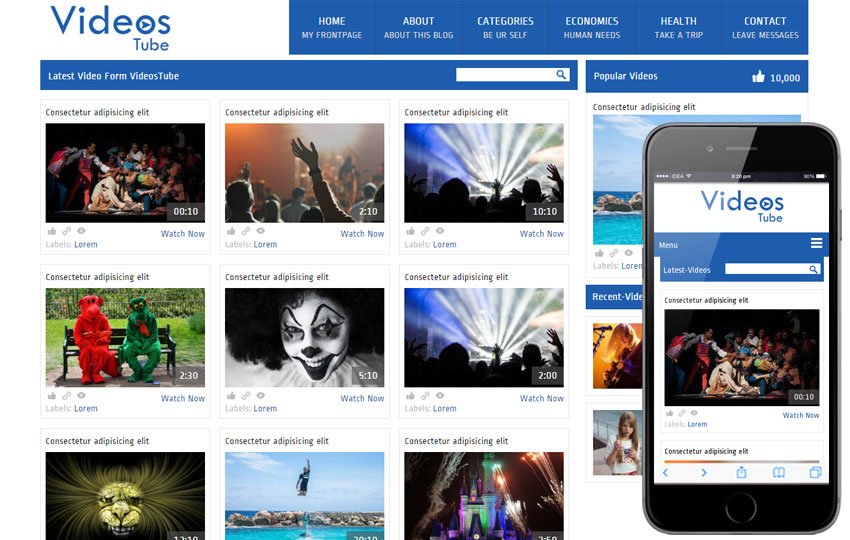Open the Economics menu item
Viewport: 850px width, 540px height.
tap(592, 27)
